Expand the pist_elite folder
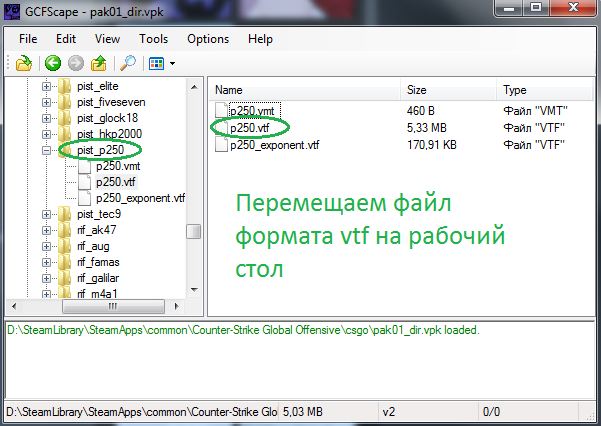The width and height of the screenshot is (601, 426). click(x=46, y=87)
